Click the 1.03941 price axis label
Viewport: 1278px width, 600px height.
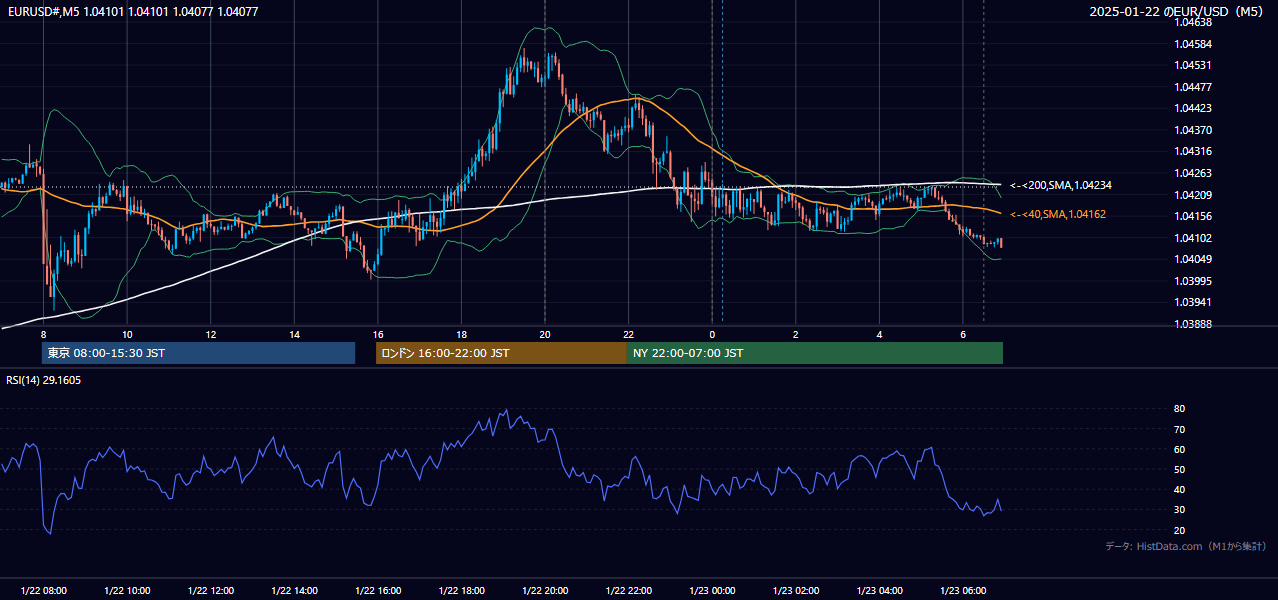[1193, 302]
